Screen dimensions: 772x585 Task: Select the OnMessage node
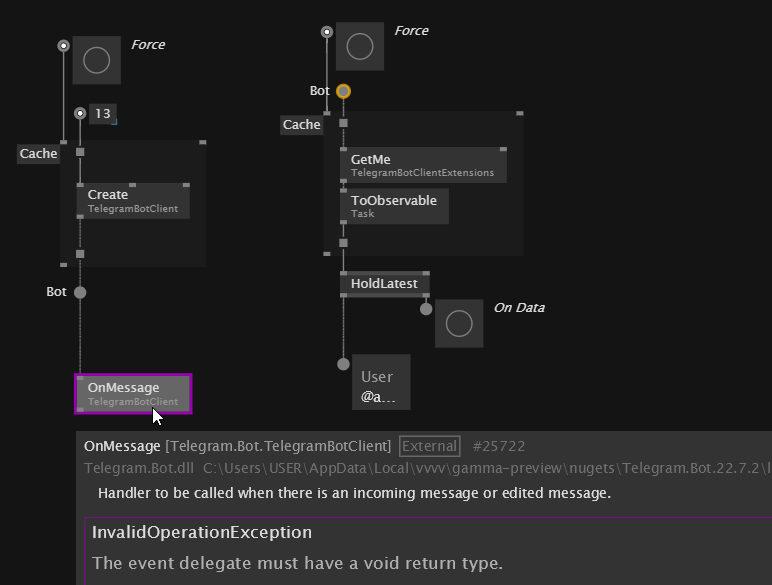pyautogui.click(x=133, y=394)
